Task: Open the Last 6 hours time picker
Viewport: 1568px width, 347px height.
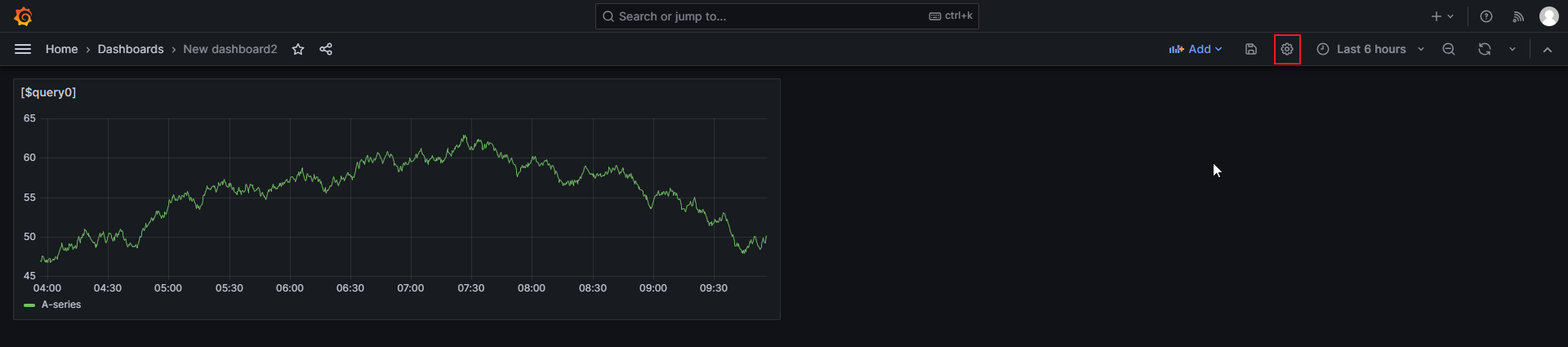Action: click(x=1370, y=49)
